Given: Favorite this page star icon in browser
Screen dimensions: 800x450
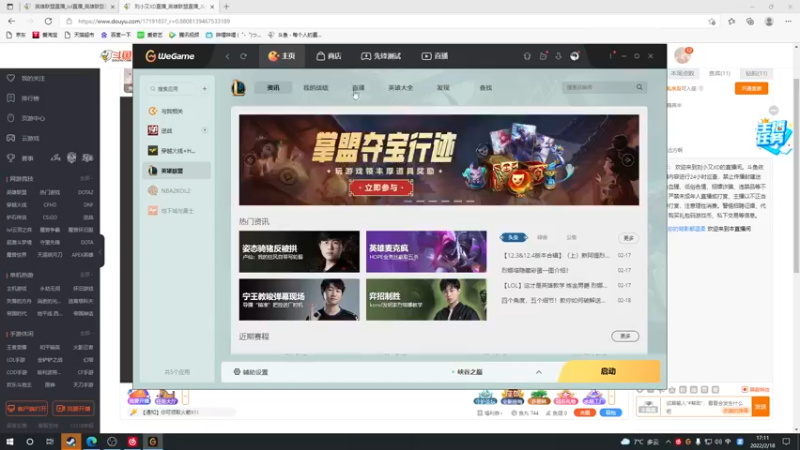Looking at the screenshot, I should coord(712,21).
